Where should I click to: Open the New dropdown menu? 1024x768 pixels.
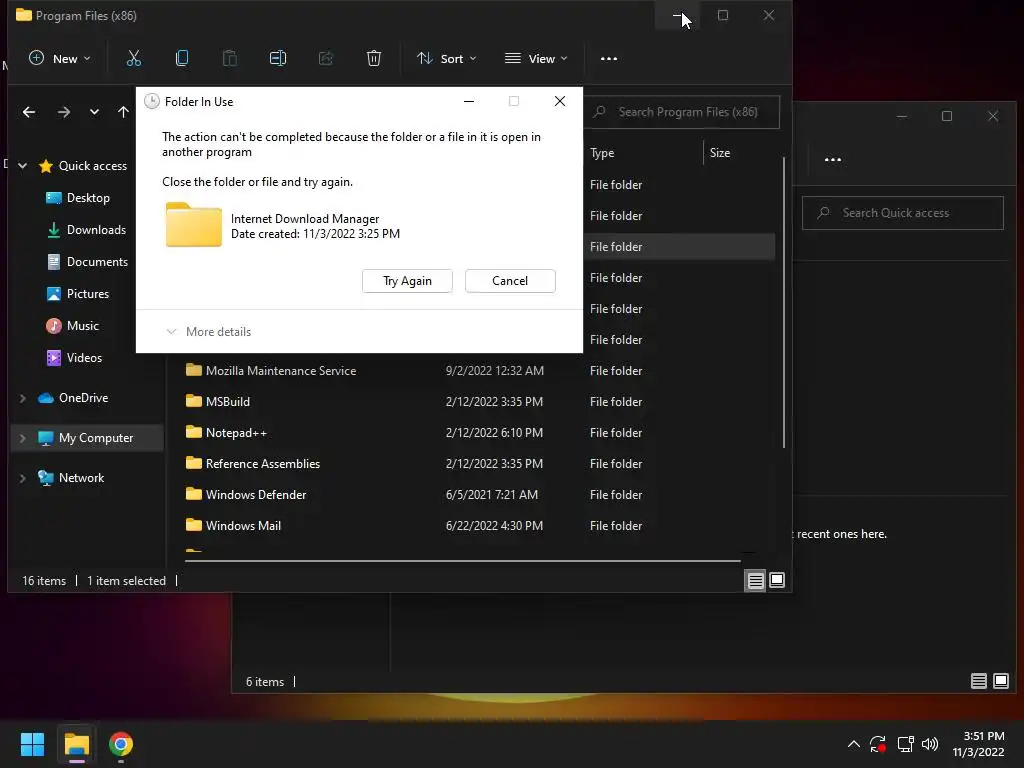60,58
